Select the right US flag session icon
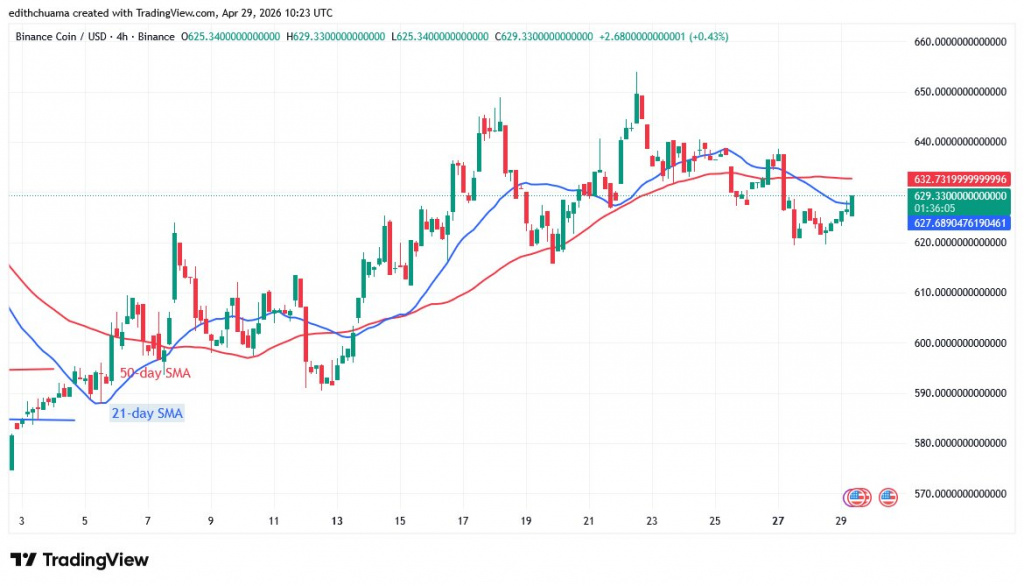Screen dimensions: 1024x586 (888, 495)
